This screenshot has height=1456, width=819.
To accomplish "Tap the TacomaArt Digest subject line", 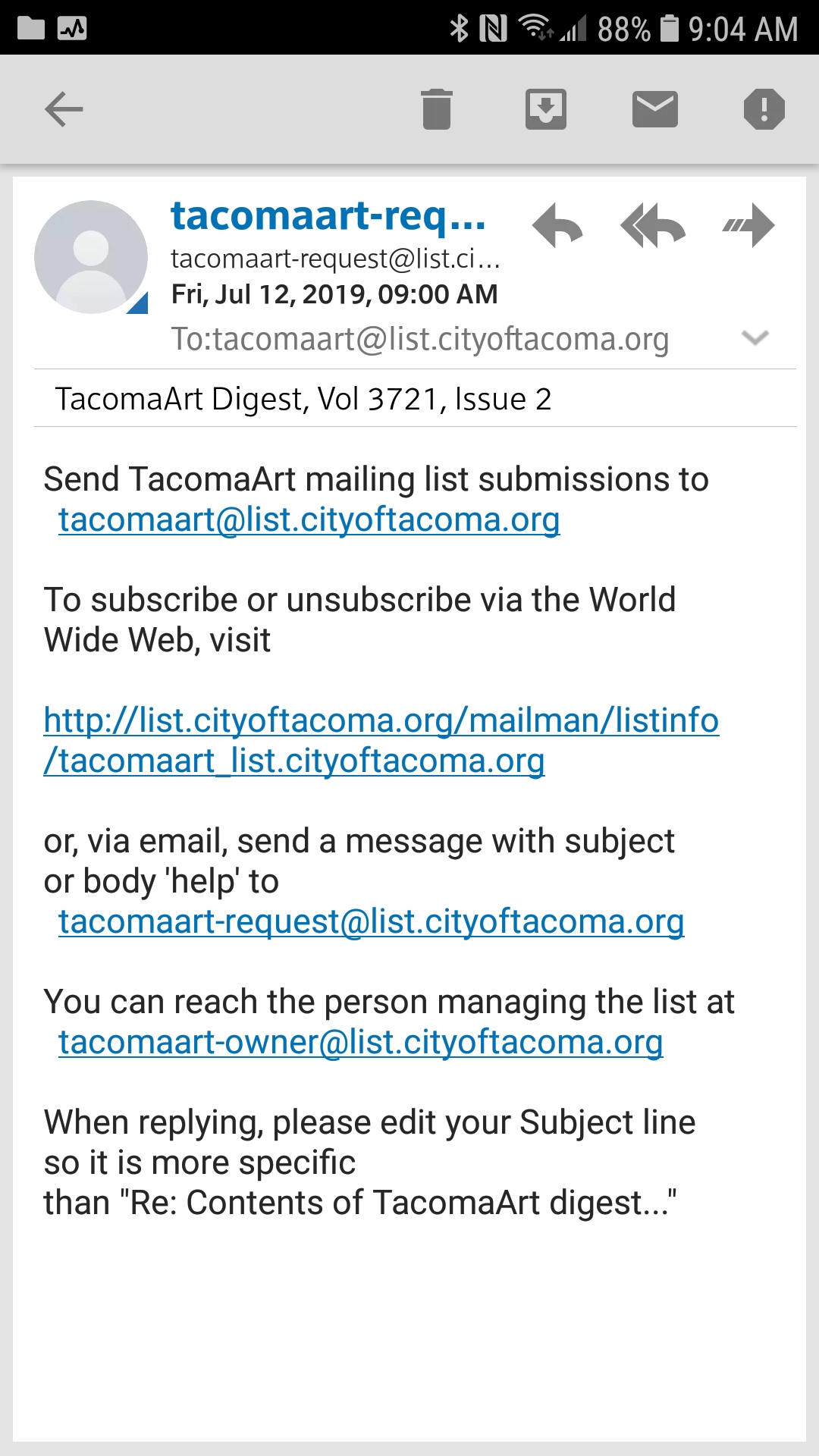I will (303, 399).
